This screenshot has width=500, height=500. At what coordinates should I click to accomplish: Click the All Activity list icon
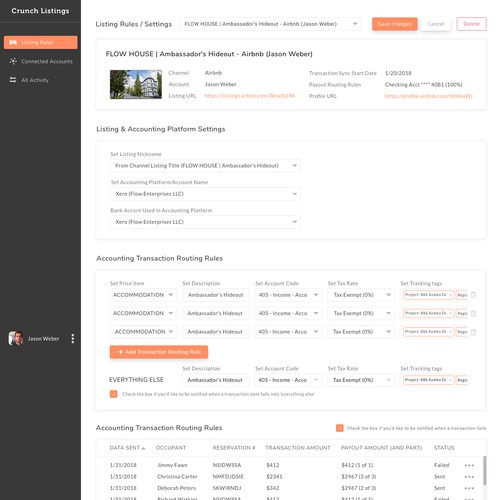click(x=13, y=80)
